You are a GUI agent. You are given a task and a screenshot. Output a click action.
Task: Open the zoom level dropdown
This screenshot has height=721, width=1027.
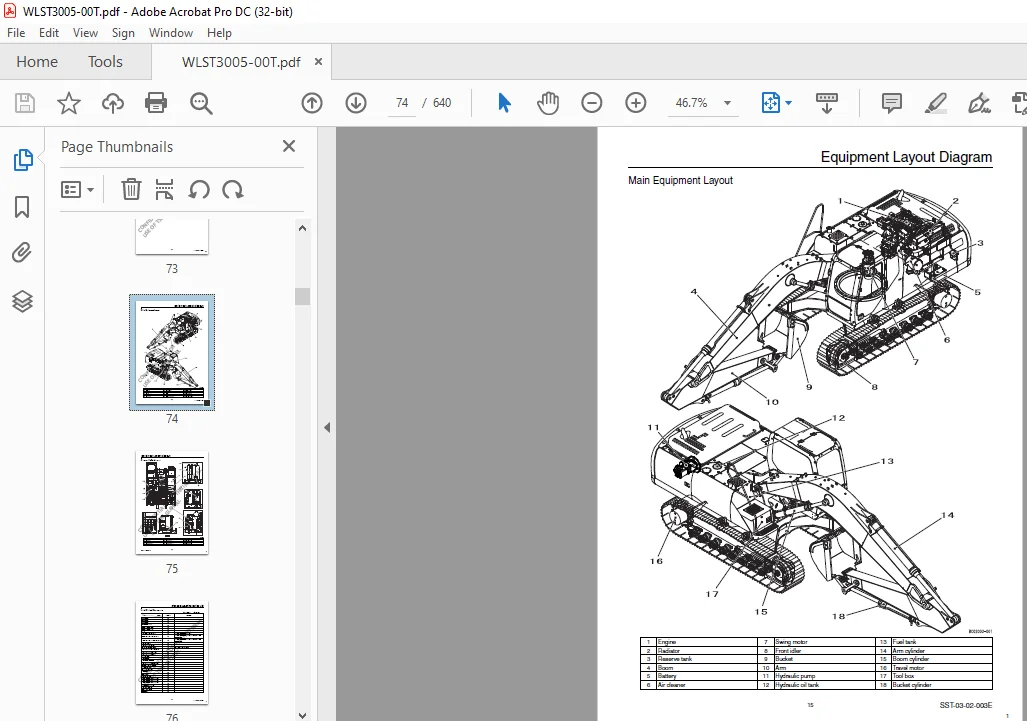point(727,103)
